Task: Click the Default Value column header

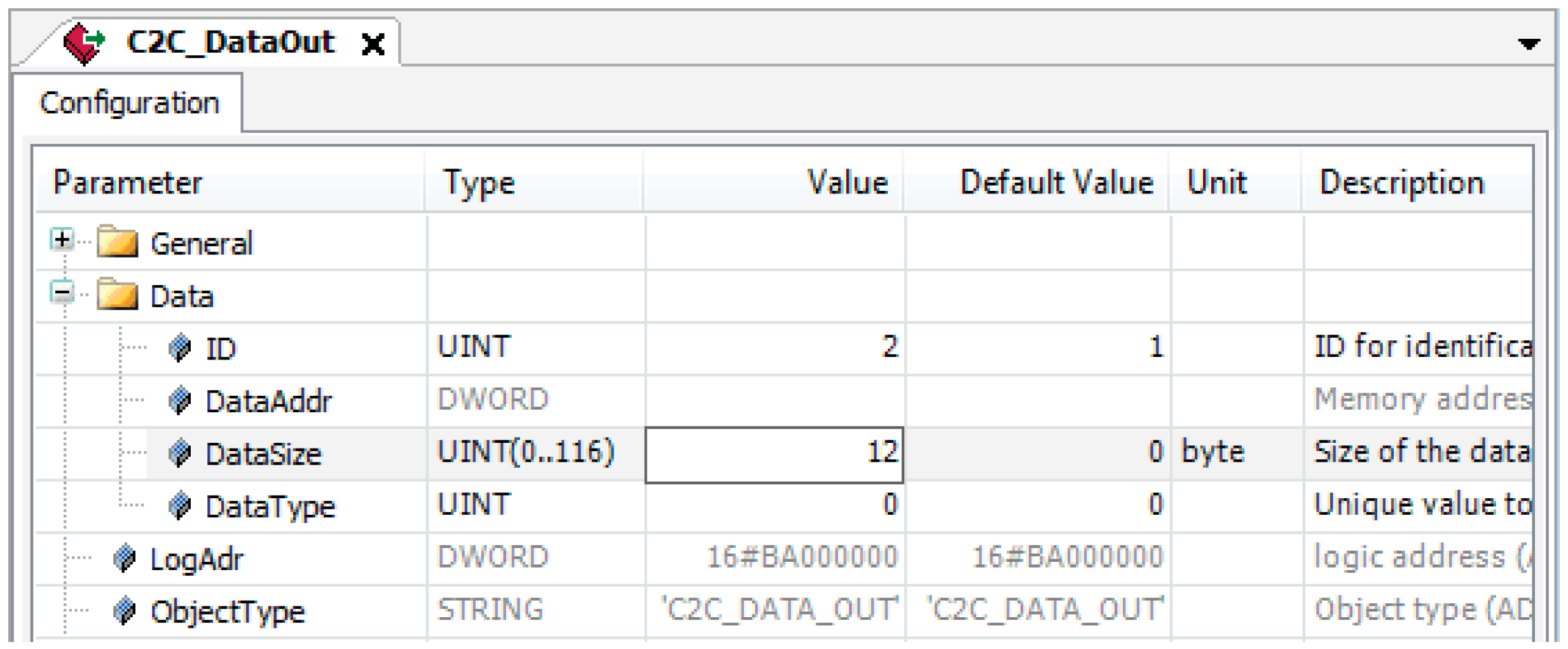Action: [x=1036, y=182]
